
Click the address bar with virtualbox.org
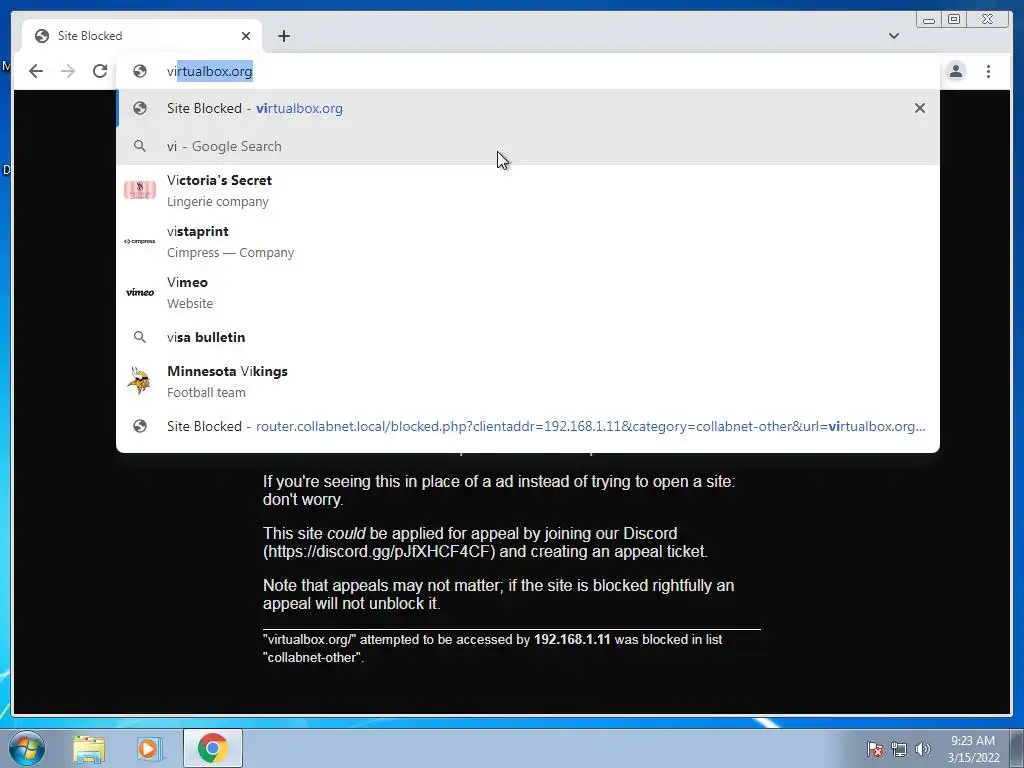(x=528, y=71)
